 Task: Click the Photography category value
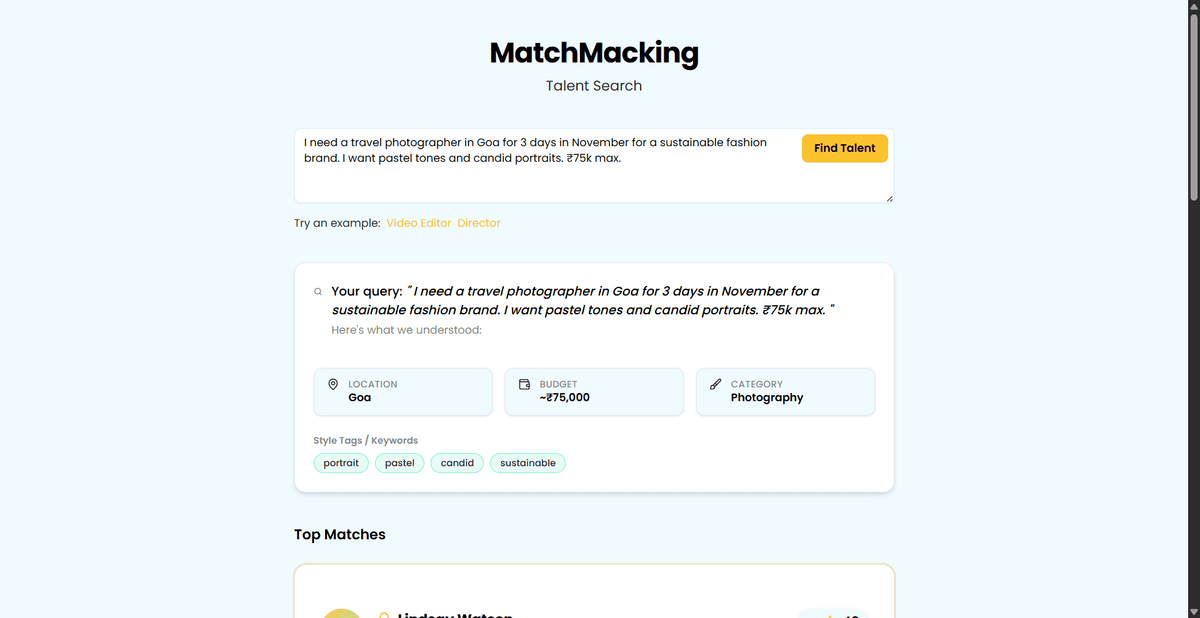tap(766, 397)
